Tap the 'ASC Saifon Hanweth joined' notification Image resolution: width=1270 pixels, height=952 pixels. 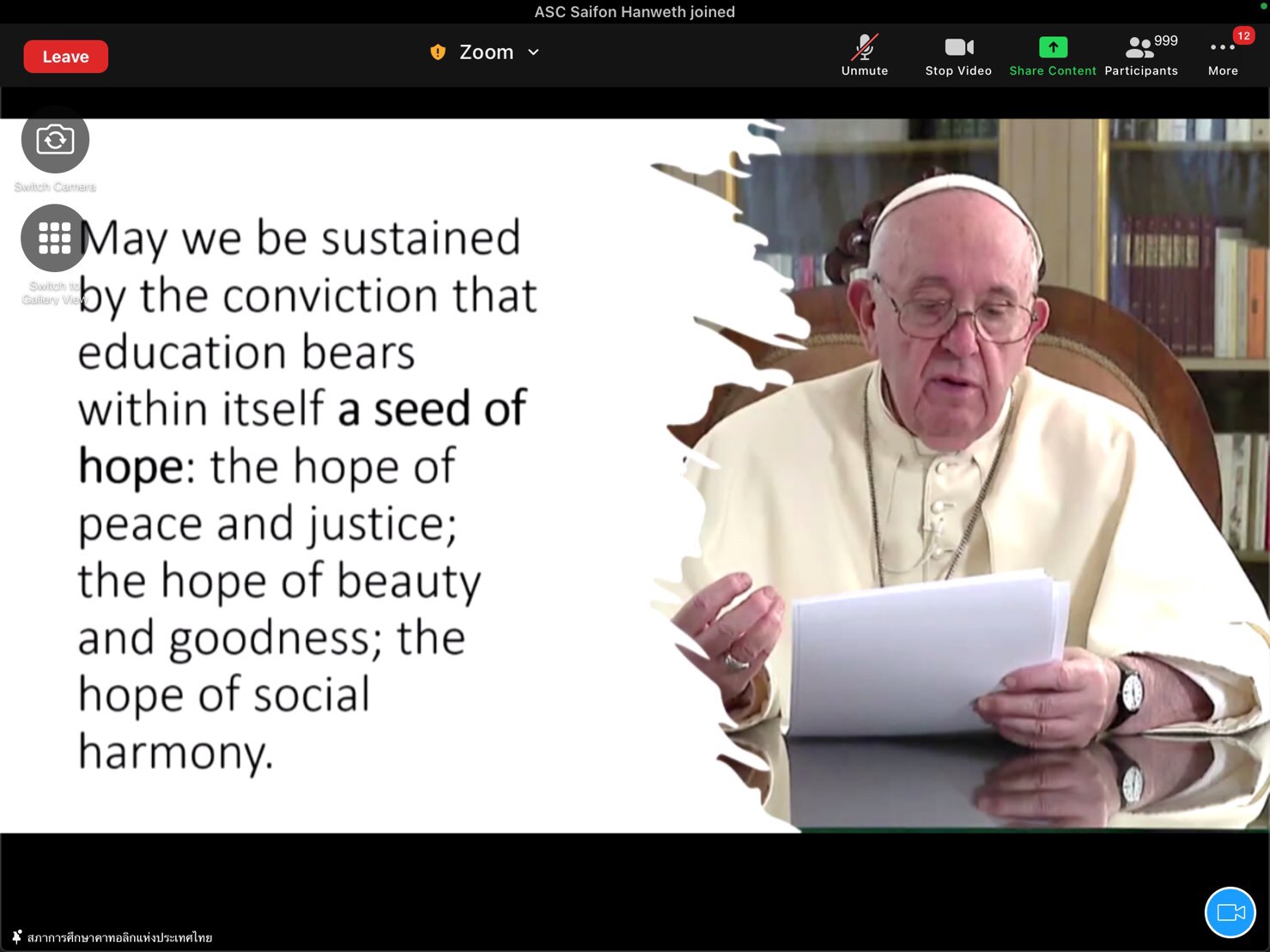pyautogui.click(x=635, y=12)
